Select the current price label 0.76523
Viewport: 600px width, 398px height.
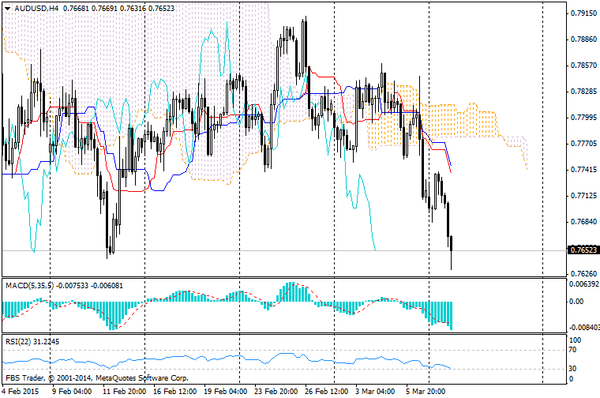(583, 250)
